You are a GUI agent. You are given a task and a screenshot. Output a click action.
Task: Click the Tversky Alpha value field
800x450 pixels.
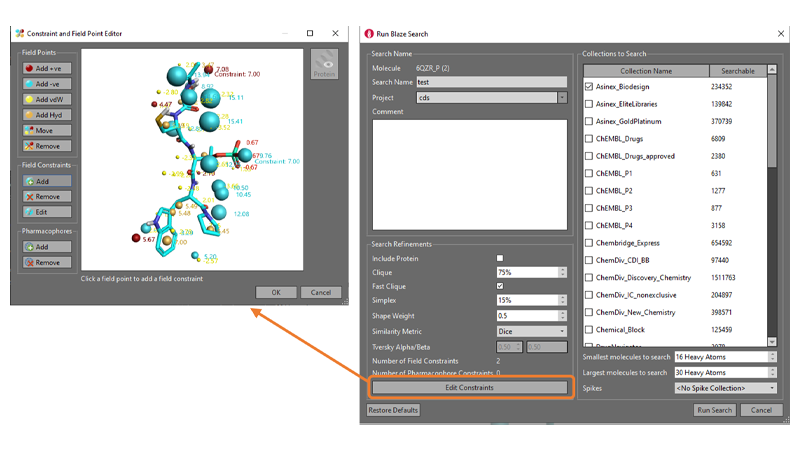click(x=509, y=347)
